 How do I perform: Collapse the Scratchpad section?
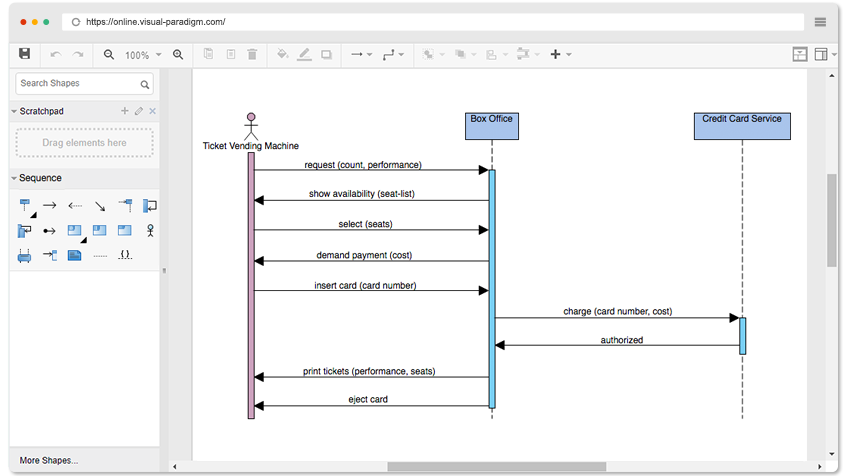pyautogui.click(x=15, y=111)
